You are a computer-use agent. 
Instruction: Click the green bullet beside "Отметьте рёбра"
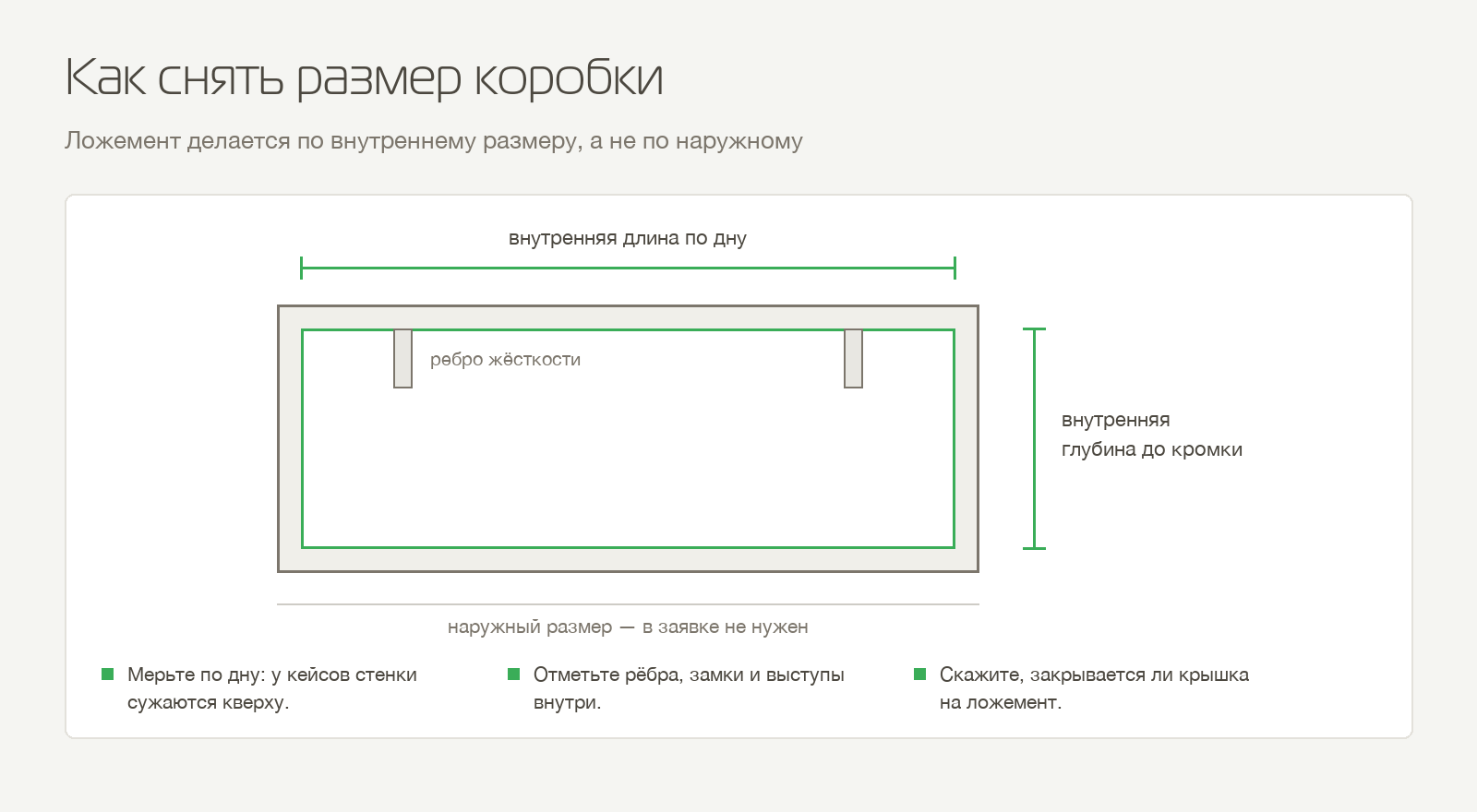coord(513,675)
